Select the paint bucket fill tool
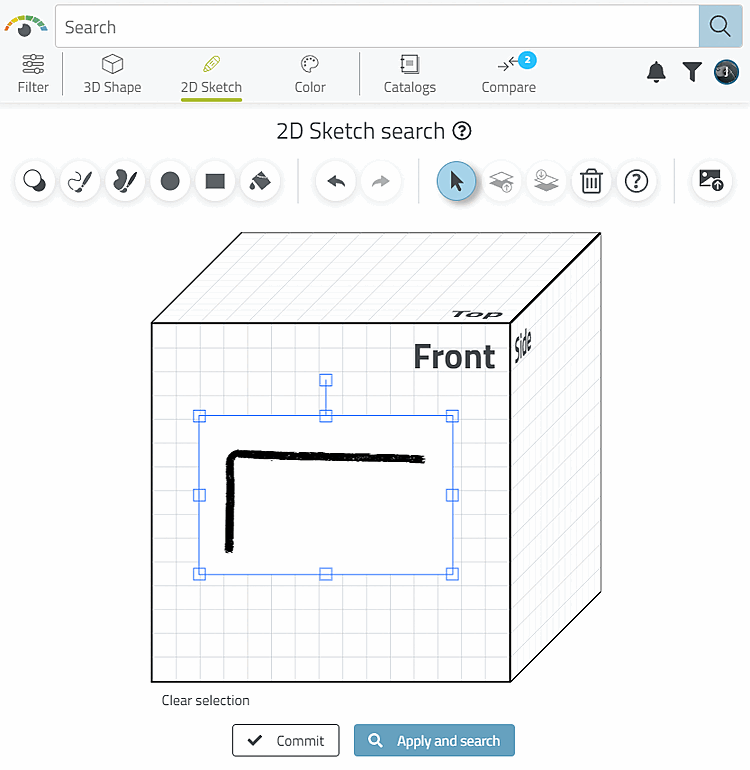 (x=260, y=181)
